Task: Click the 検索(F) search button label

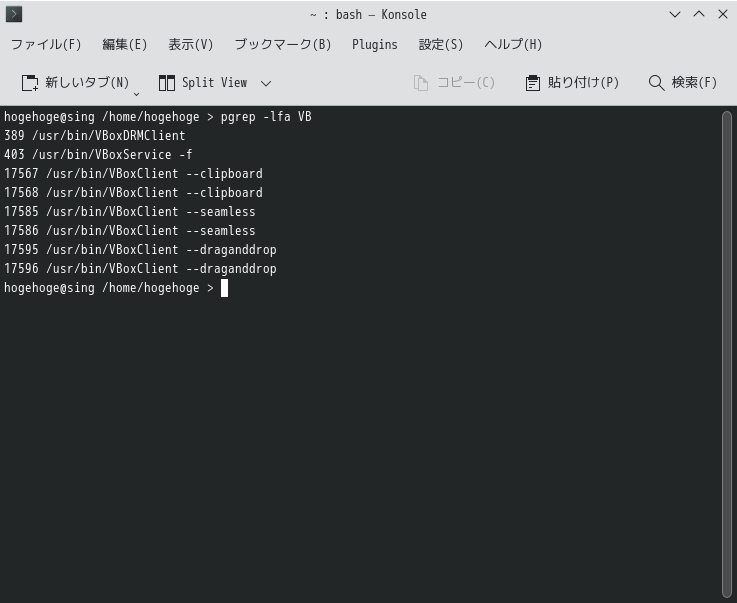Action: [x=694, y=82]
